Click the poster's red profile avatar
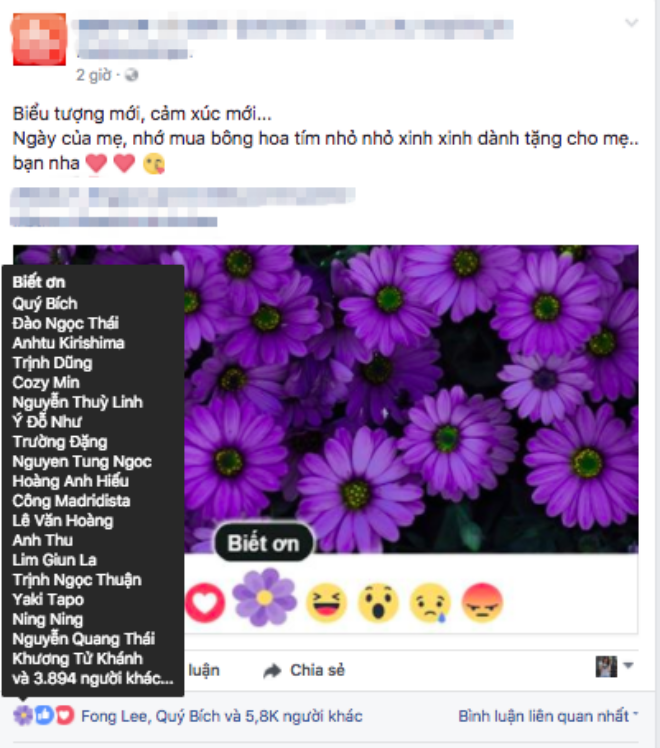This screenshot has height=748, width=660. click(39, 39)
